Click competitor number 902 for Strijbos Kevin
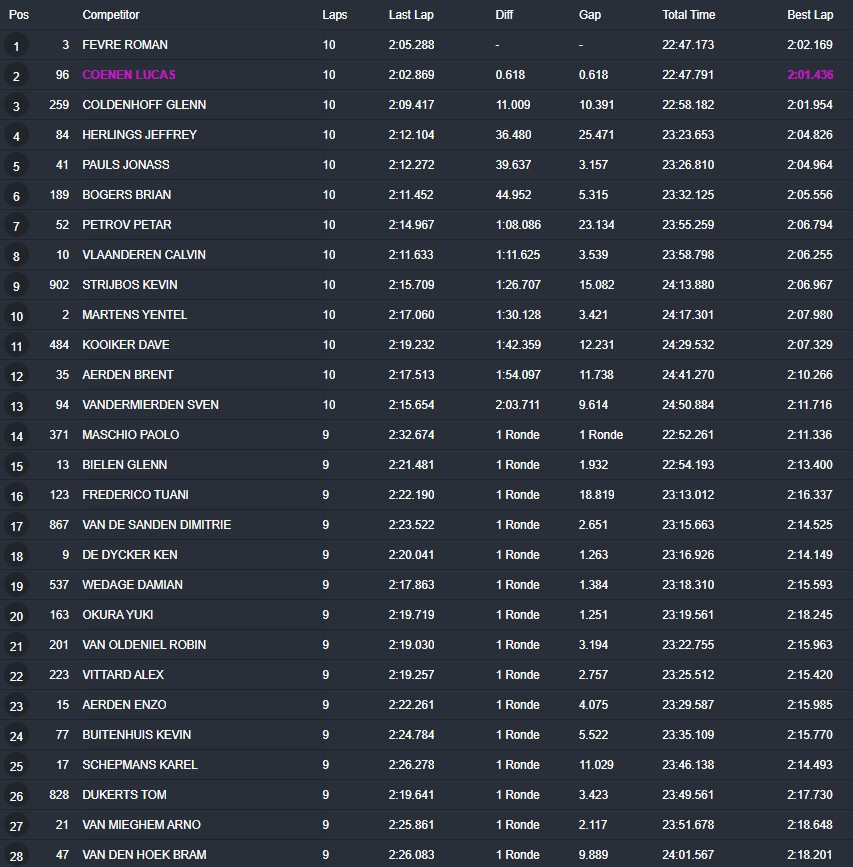The height and width of the screenshot is (867, 853). pos(59,285)
